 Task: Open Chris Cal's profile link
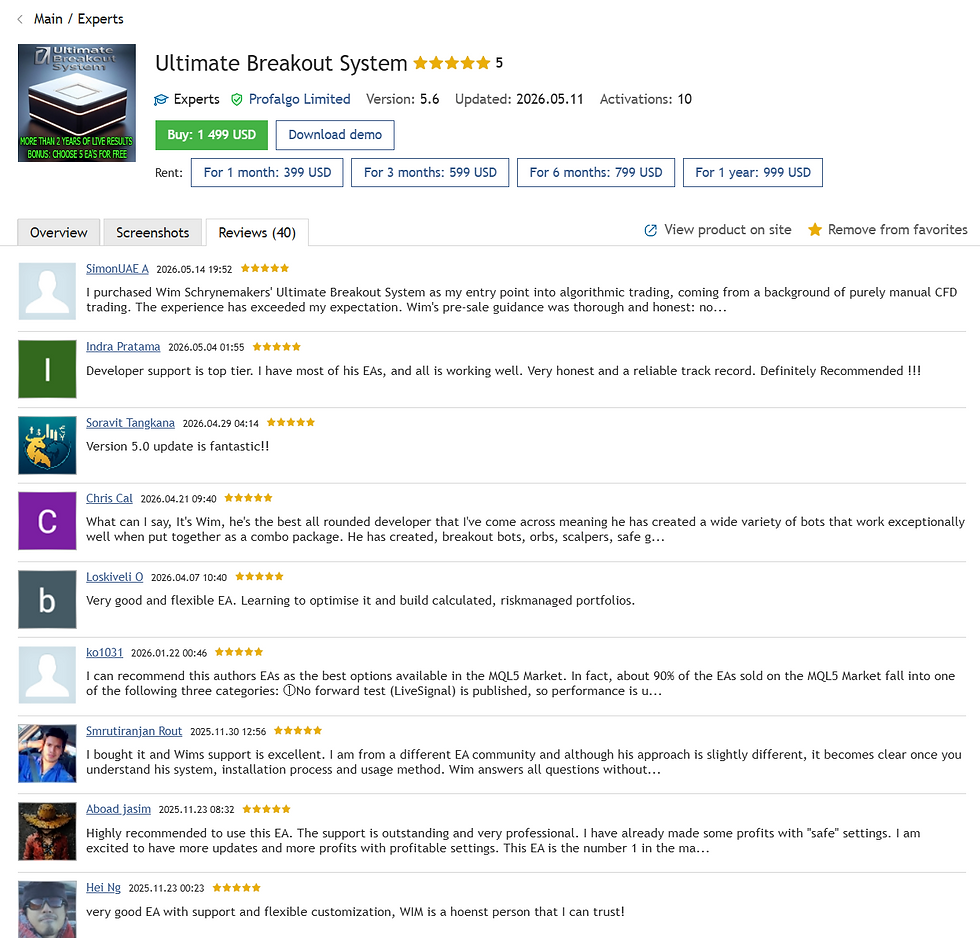tap(109, 499)
